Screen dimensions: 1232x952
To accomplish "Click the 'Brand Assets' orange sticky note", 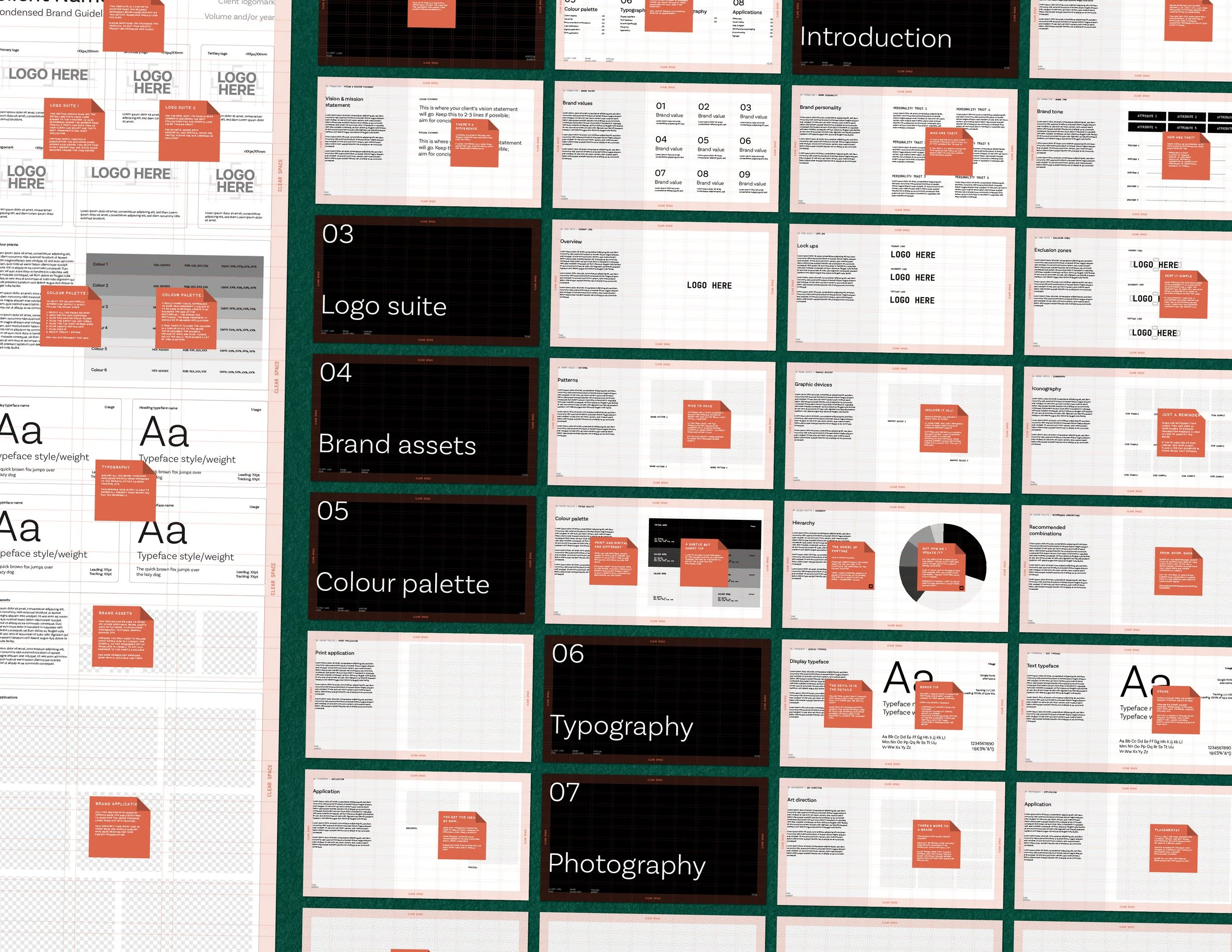I will coord(122,636).
